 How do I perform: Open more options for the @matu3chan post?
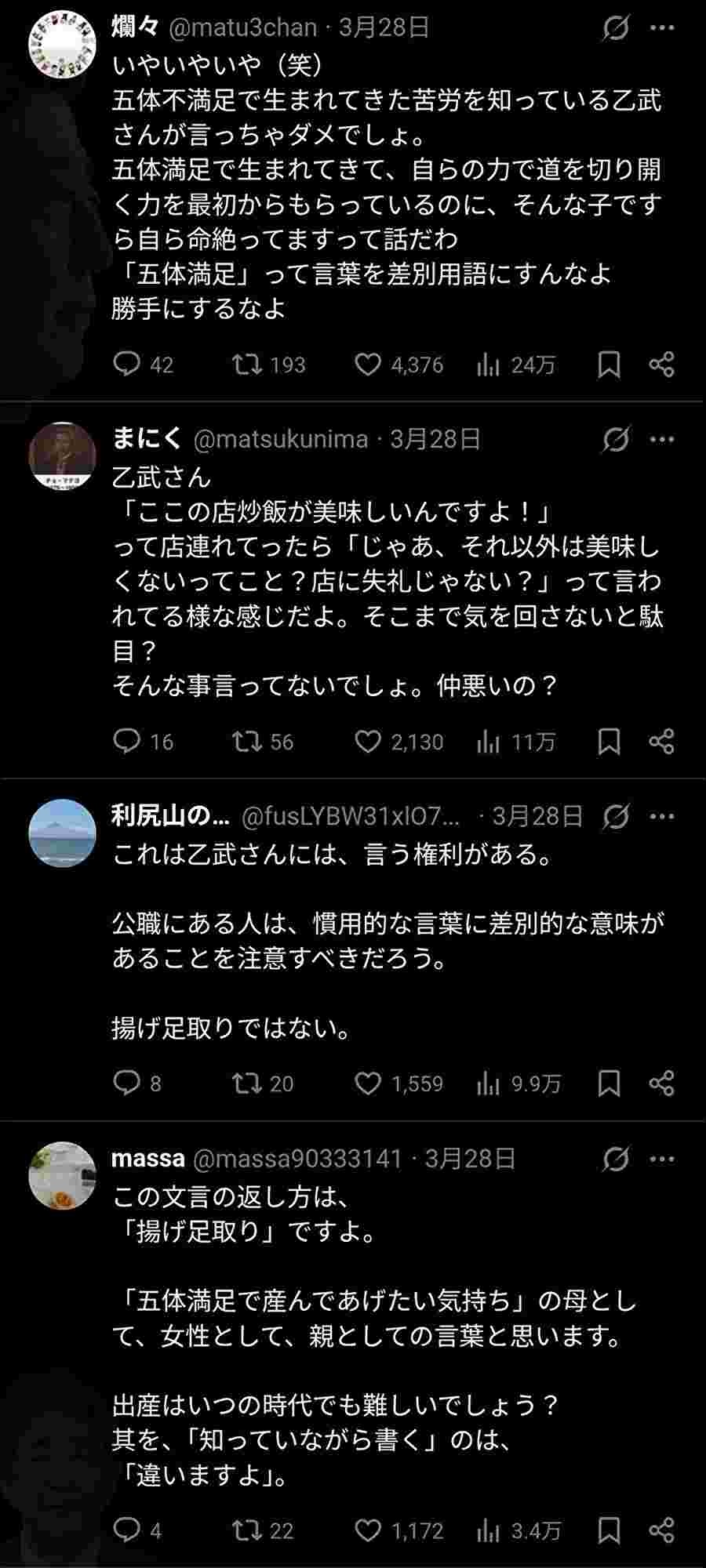point(662,28)
